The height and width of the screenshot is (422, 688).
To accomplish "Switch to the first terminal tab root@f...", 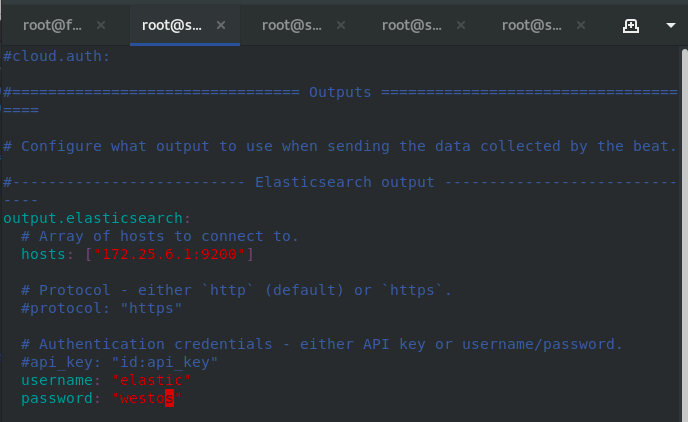I will click(x=52, y=25).
